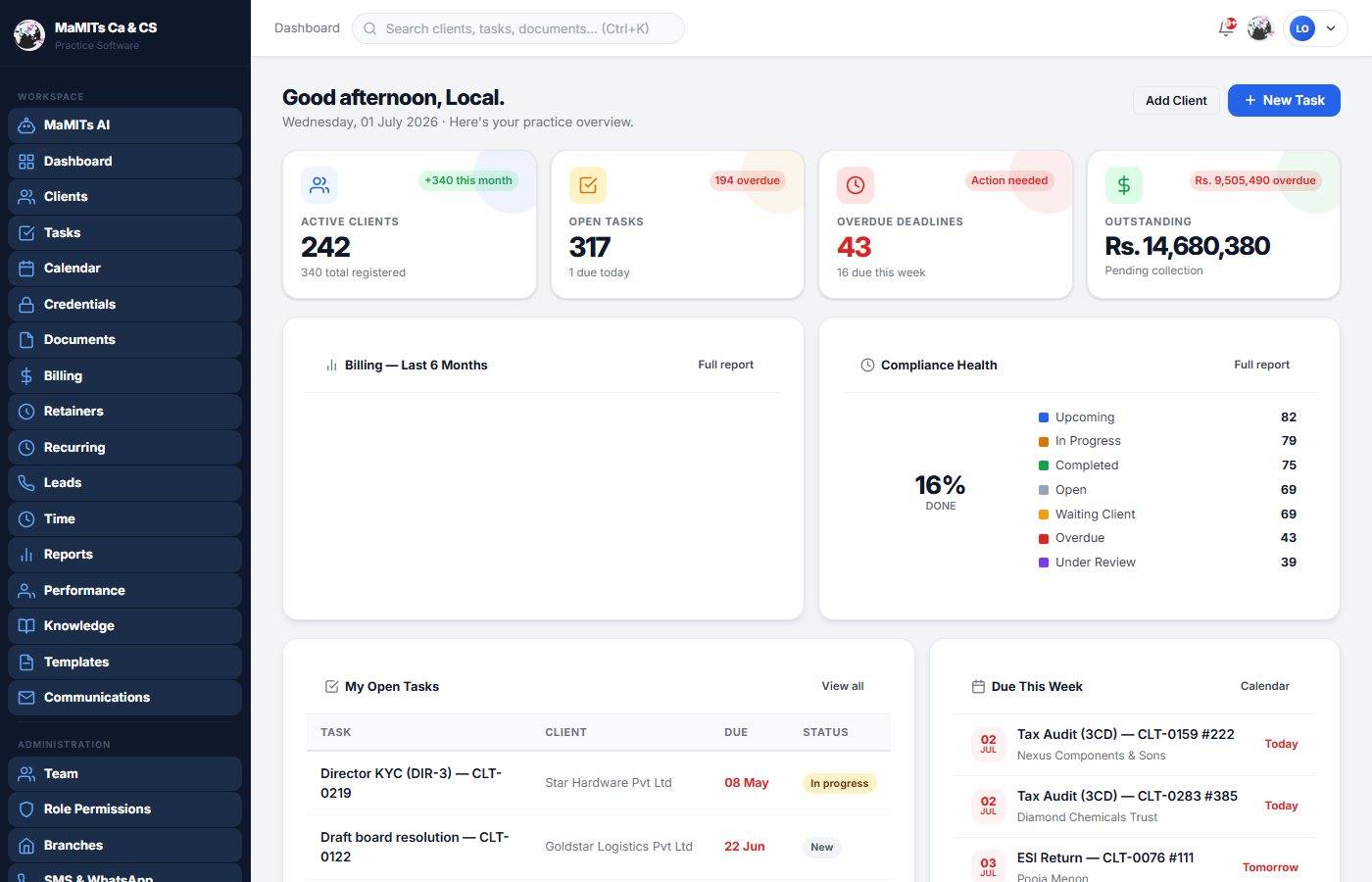Click the Leads phone icon
Screen dimensions: 1372x882
pos(26,483)
